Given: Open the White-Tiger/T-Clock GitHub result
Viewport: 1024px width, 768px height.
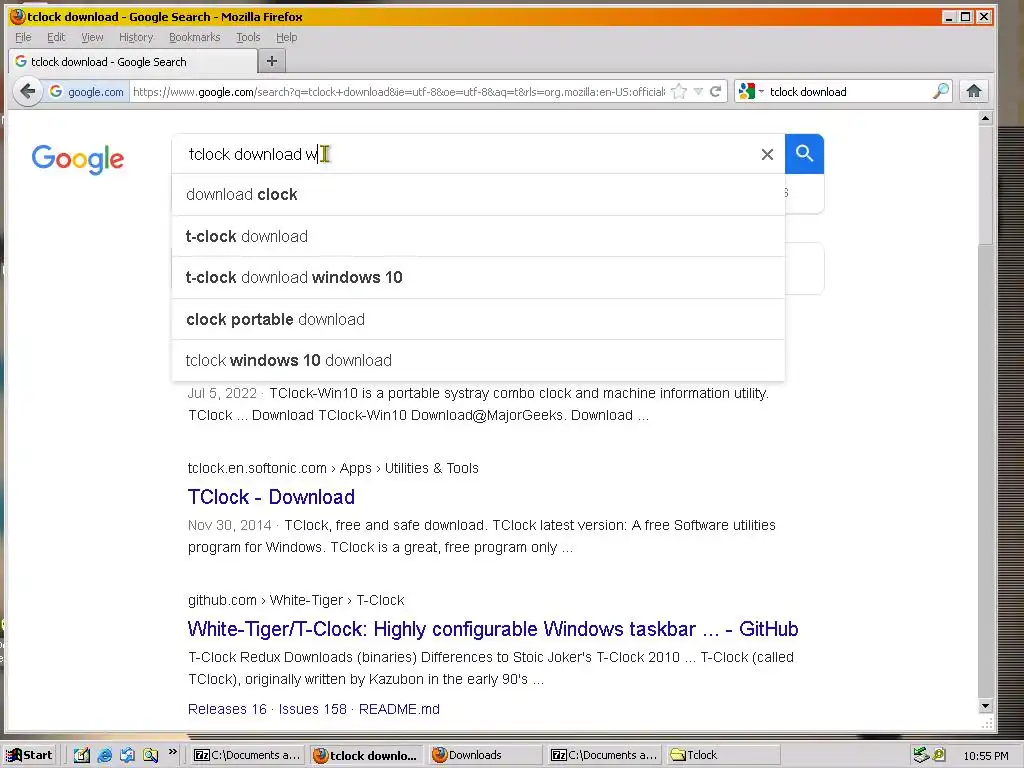Looking at the screenshot, I should coord(492,629).
